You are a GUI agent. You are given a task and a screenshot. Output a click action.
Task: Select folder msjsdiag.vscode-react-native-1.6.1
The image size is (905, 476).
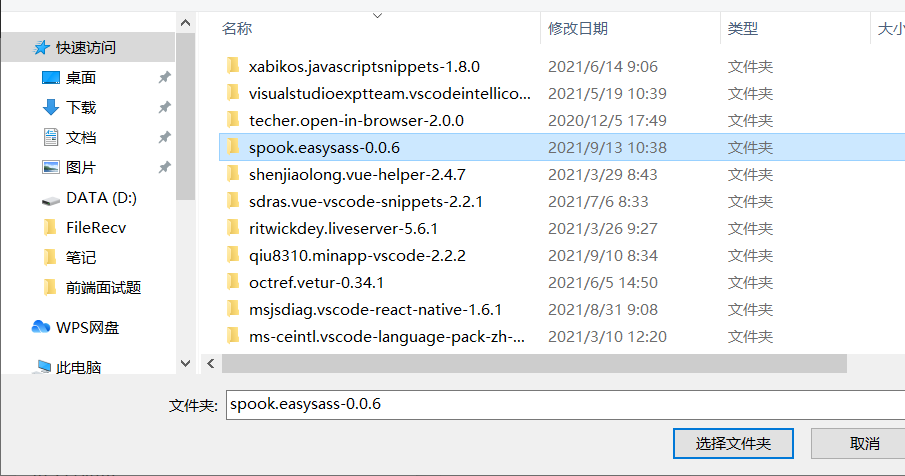click(x=375, y=310)
